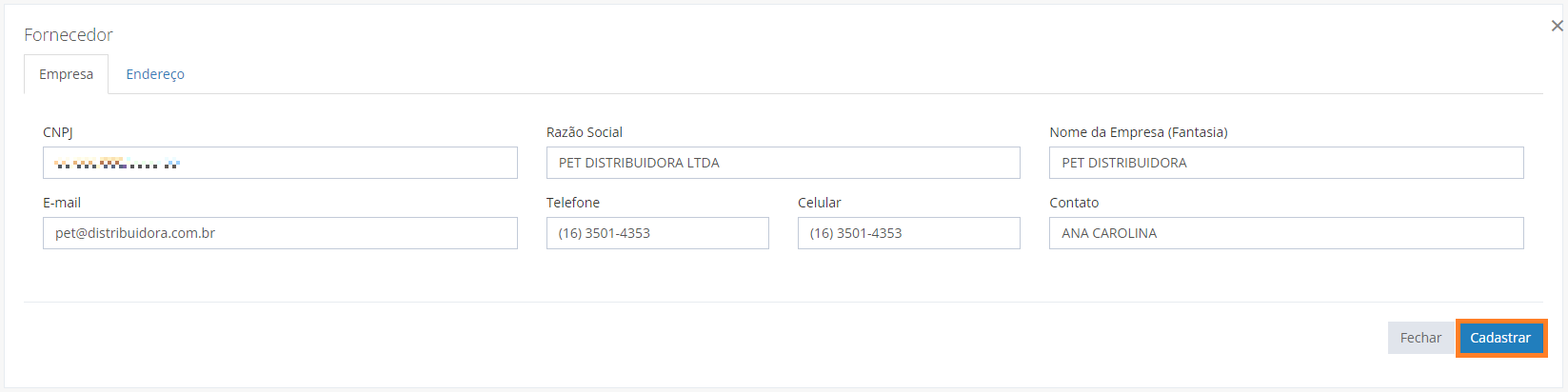Switch to the Endereço tab
Viewport: 1568px width, 392px height.
coord(155,74)
